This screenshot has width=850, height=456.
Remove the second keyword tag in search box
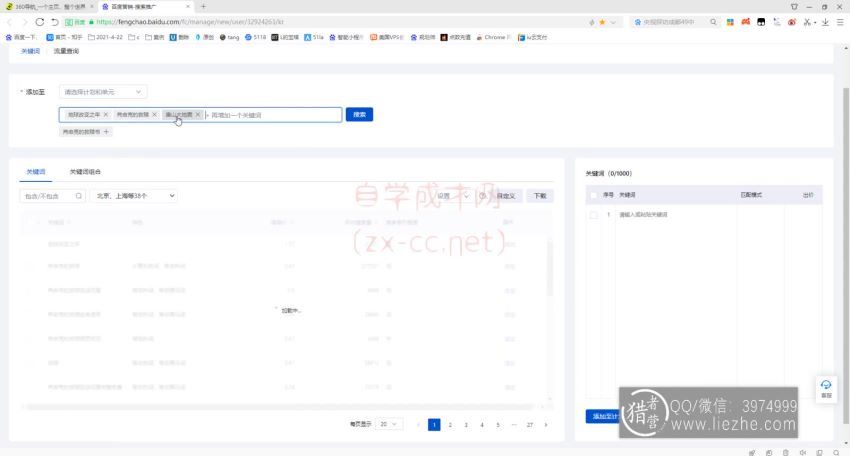[154, 115]
